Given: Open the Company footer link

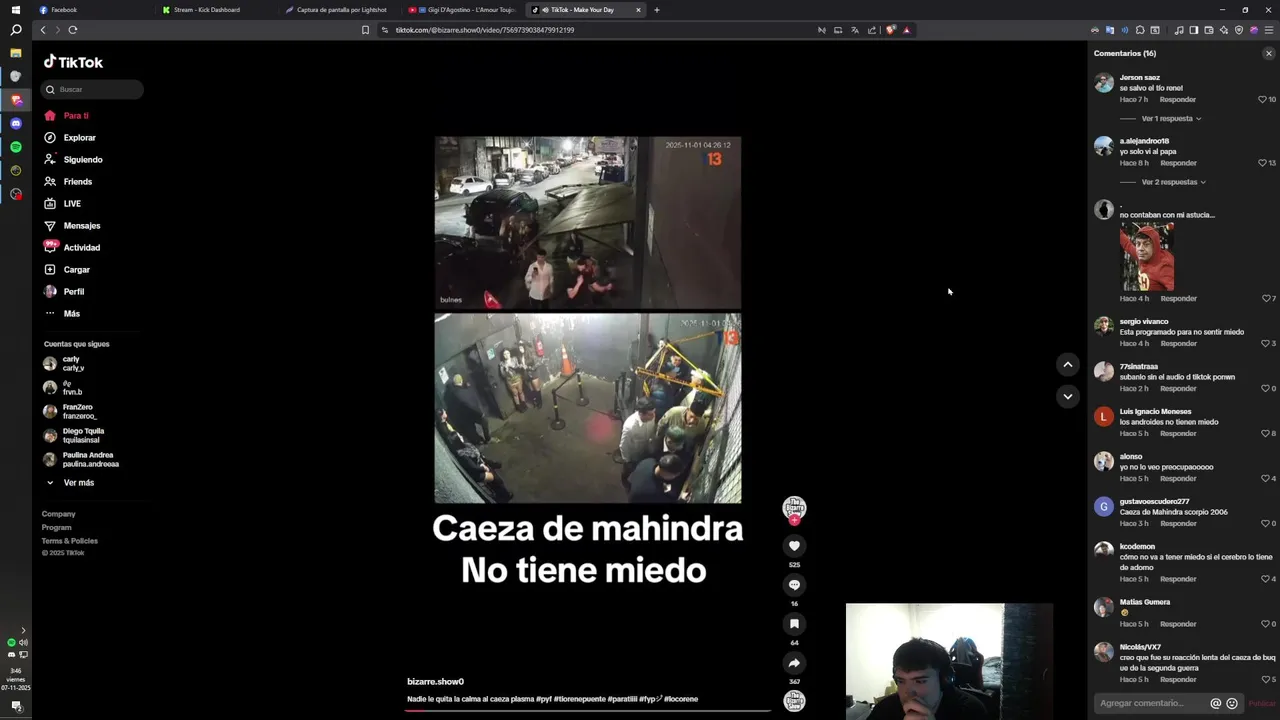Looking at the screenshot, I should (58, 514).
